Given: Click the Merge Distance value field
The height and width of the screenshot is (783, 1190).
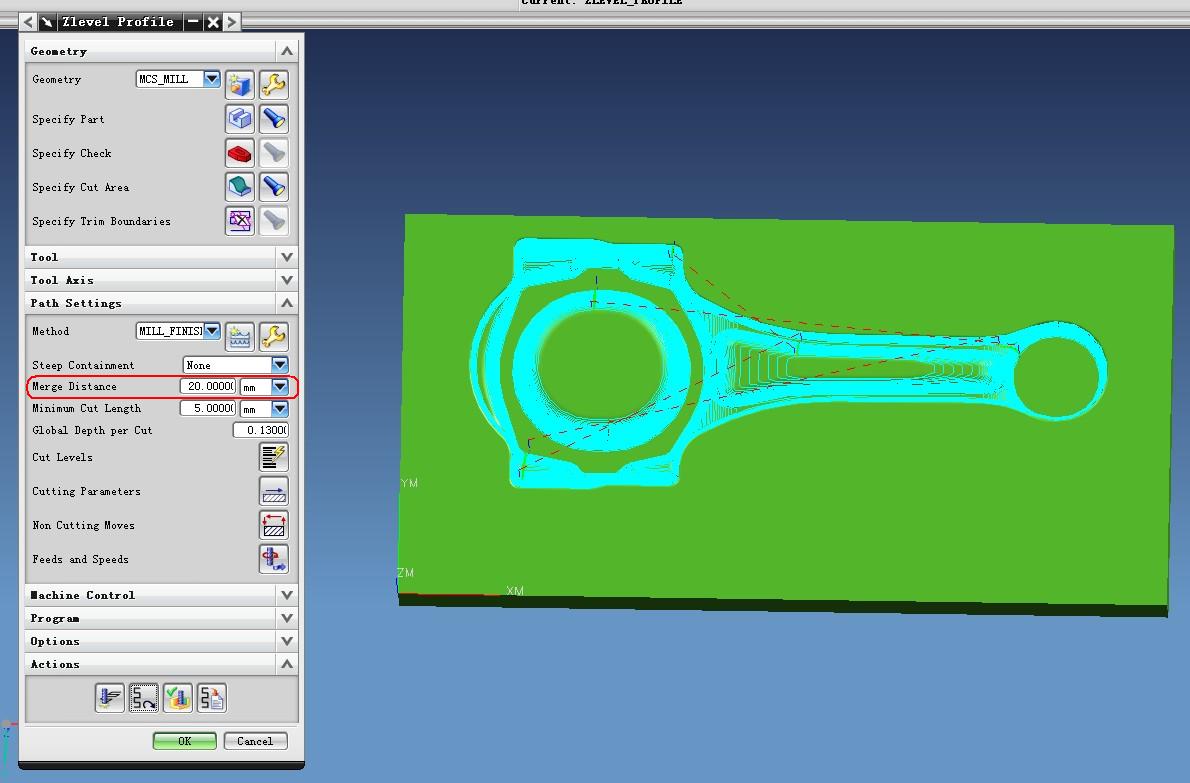Looking at the screenshot, I should pyautogui.click(x=208, y=386).
